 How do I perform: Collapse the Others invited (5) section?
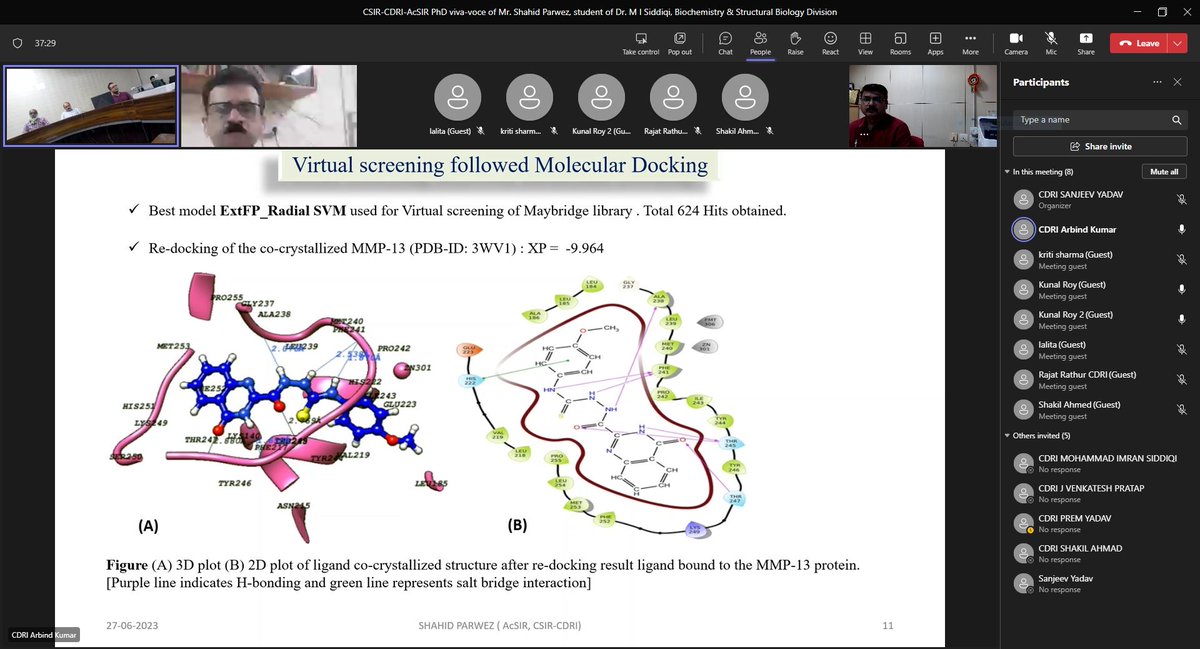(1007, 435)
